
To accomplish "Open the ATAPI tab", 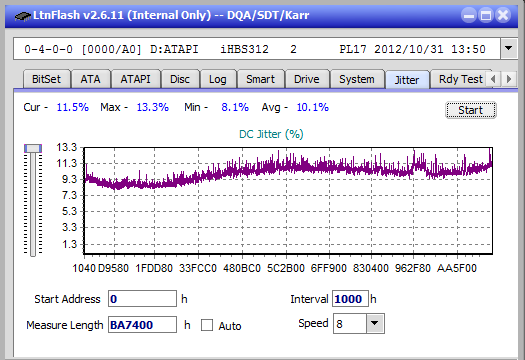I will (x=136, y=79).
